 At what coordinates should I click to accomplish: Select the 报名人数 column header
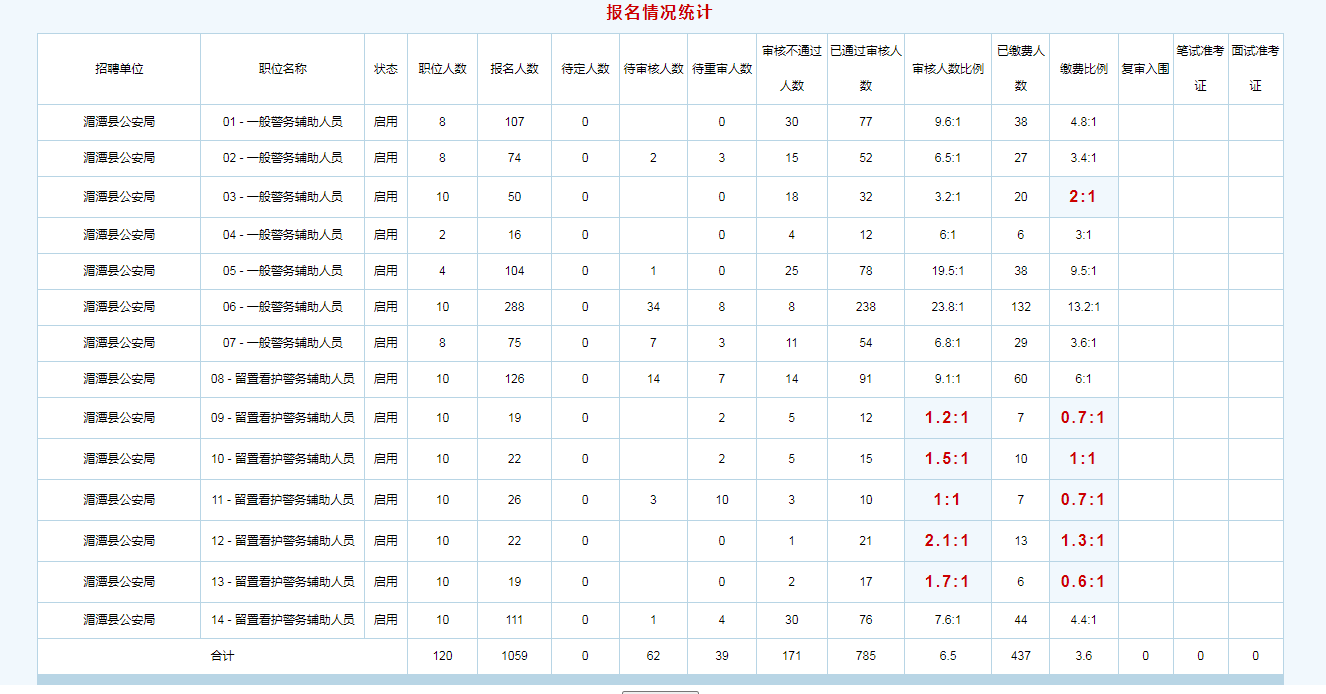(x=514, y=69)
